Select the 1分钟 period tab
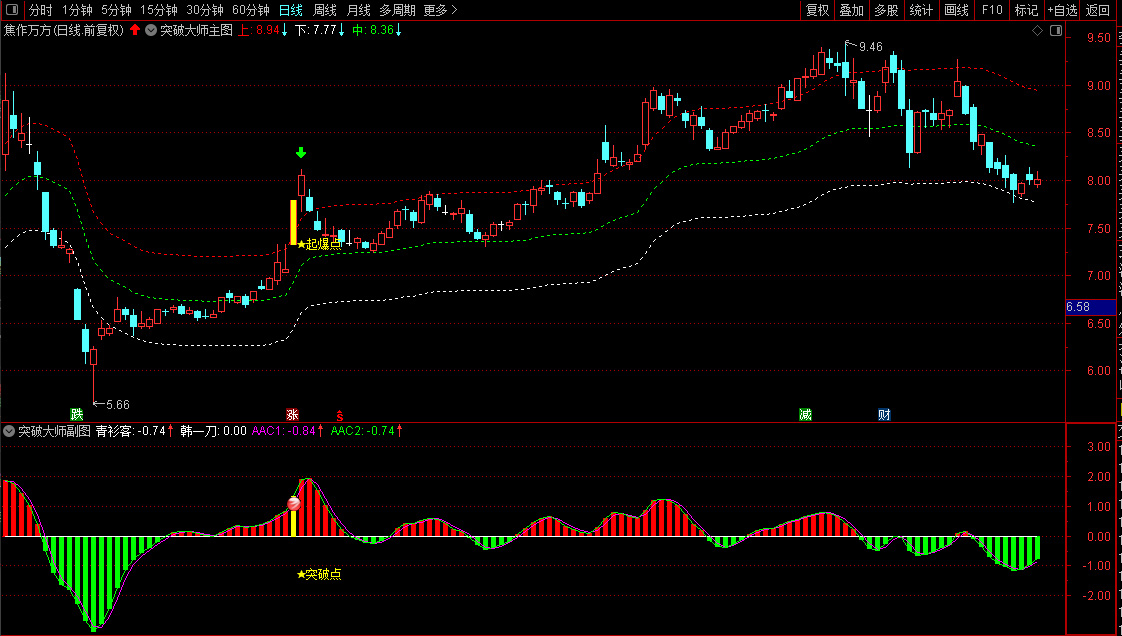1122x636 pixels. pos(77,10)
